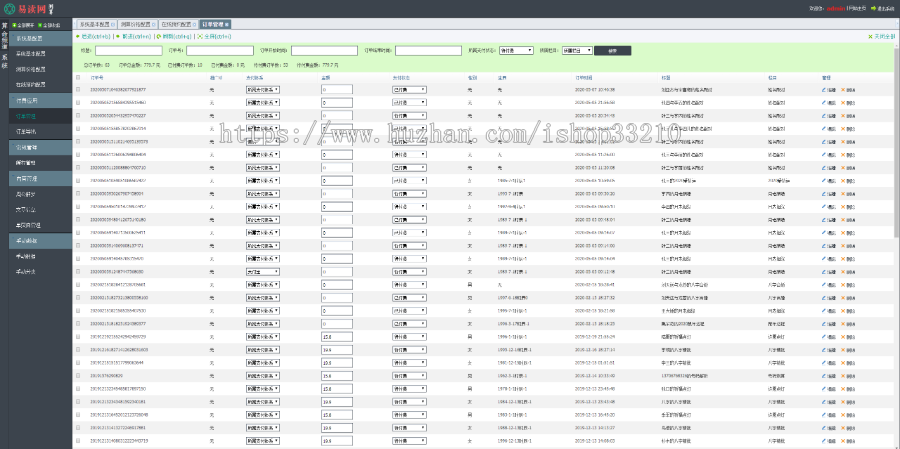
Task: Click the edit pencil icon in first order row
Action: [823, 89]
